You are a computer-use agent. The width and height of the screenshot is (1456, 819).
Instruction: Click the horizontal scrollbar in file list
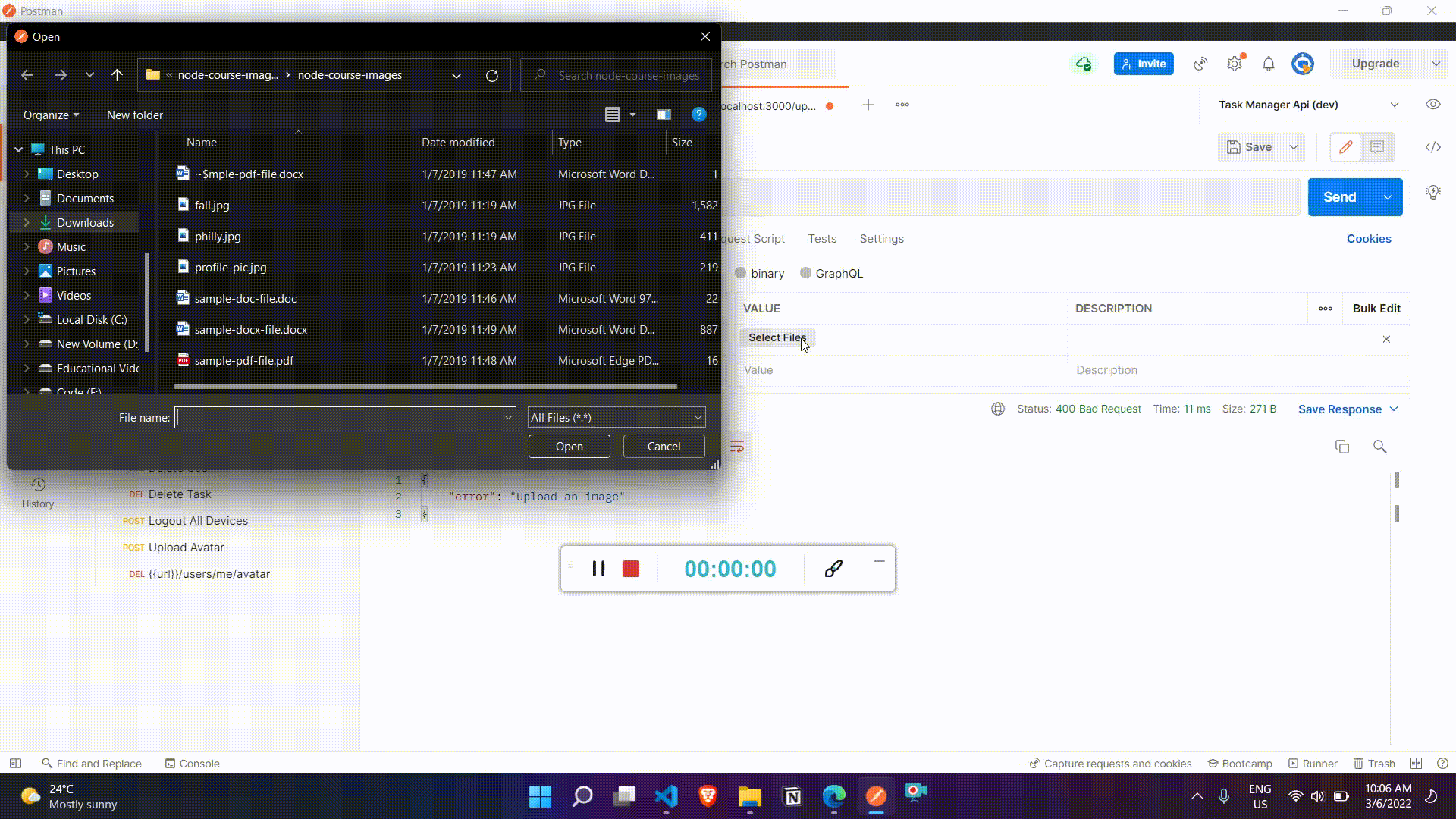(425, 387)
